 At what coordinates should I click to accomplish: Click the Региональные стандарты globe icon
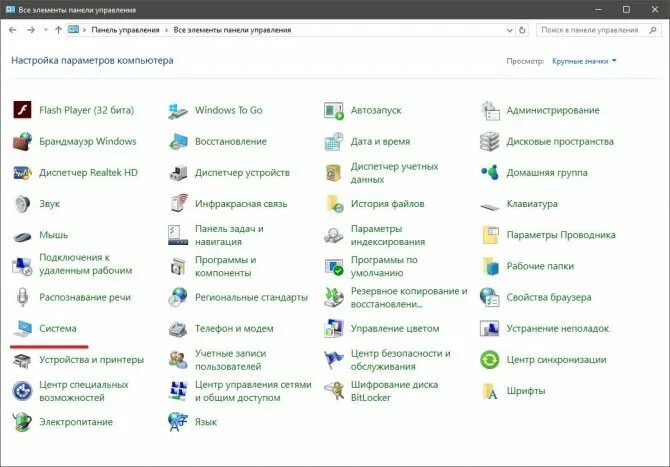[178, 297]
